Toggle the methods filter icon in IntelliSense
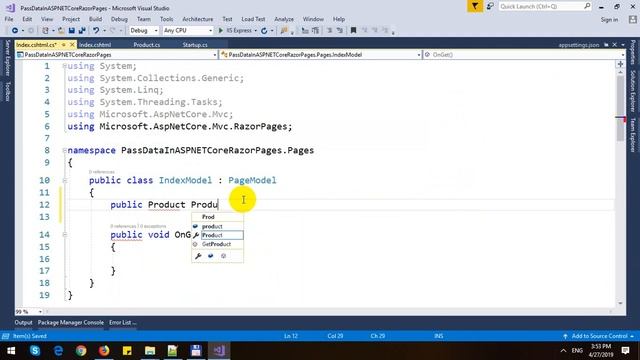 tap(223, 256)
